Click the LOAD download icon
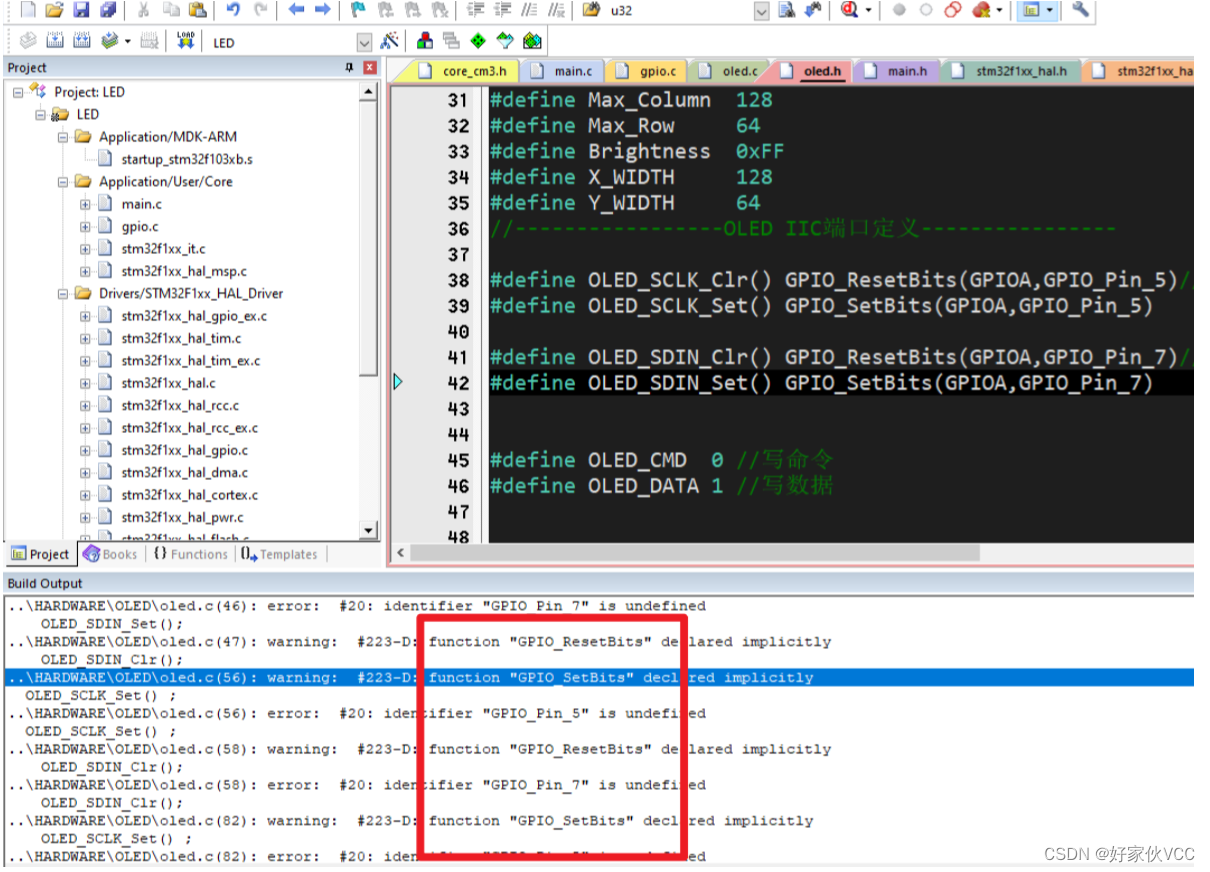 click(185, 41)
